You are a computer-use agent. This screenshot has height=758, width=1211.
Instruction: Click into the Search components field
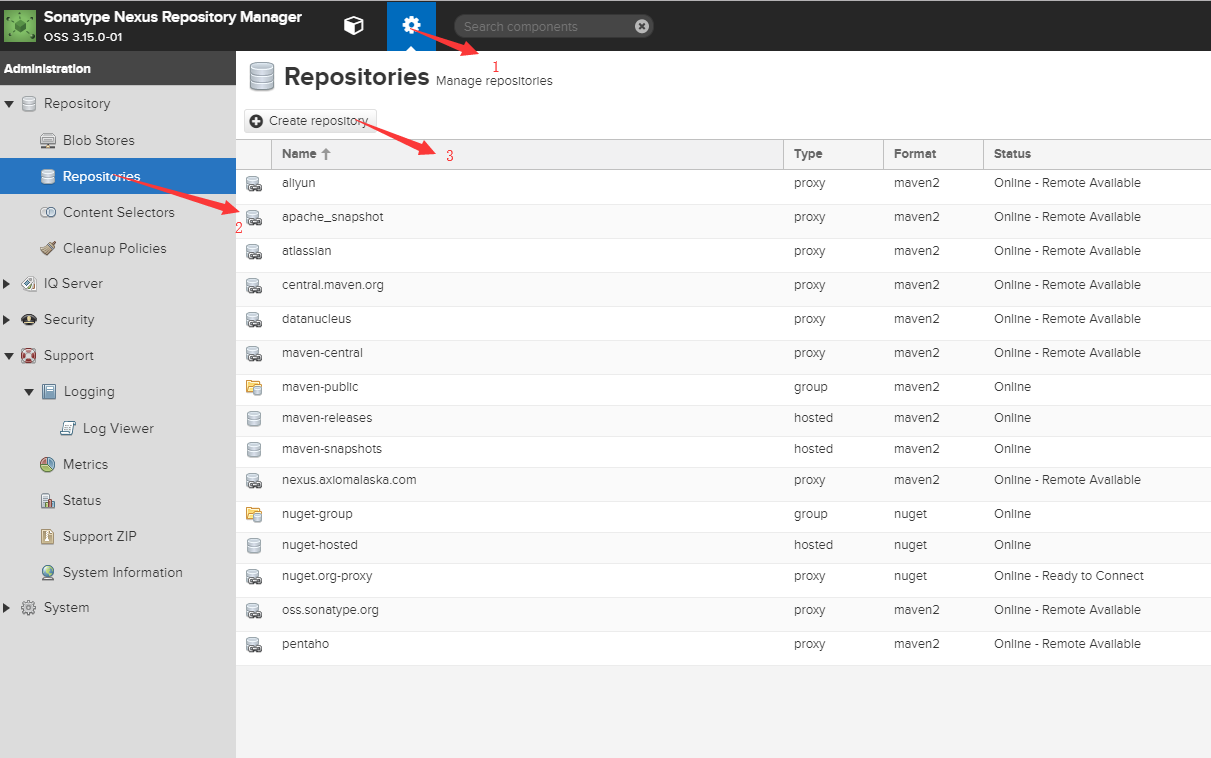545,26
